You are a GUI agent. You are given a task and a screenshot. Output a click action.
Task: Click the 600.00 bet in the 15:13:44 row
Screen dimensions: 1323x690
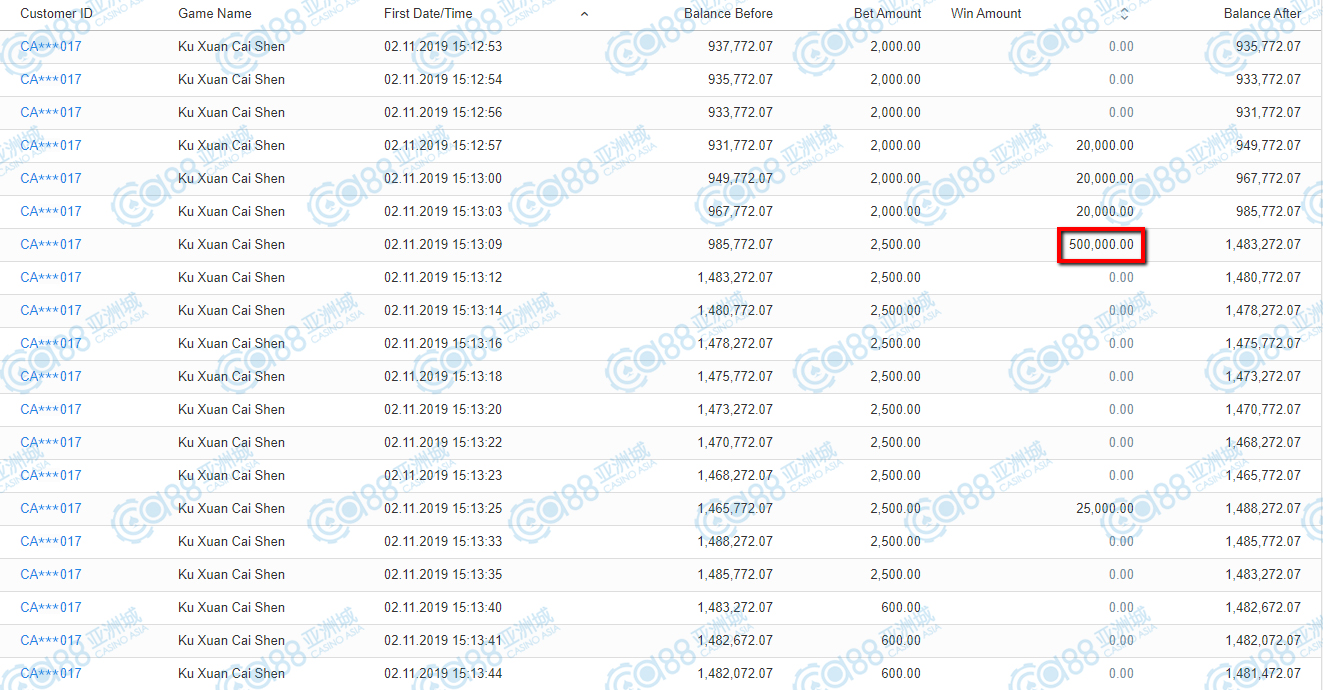[x=901, y=673]
